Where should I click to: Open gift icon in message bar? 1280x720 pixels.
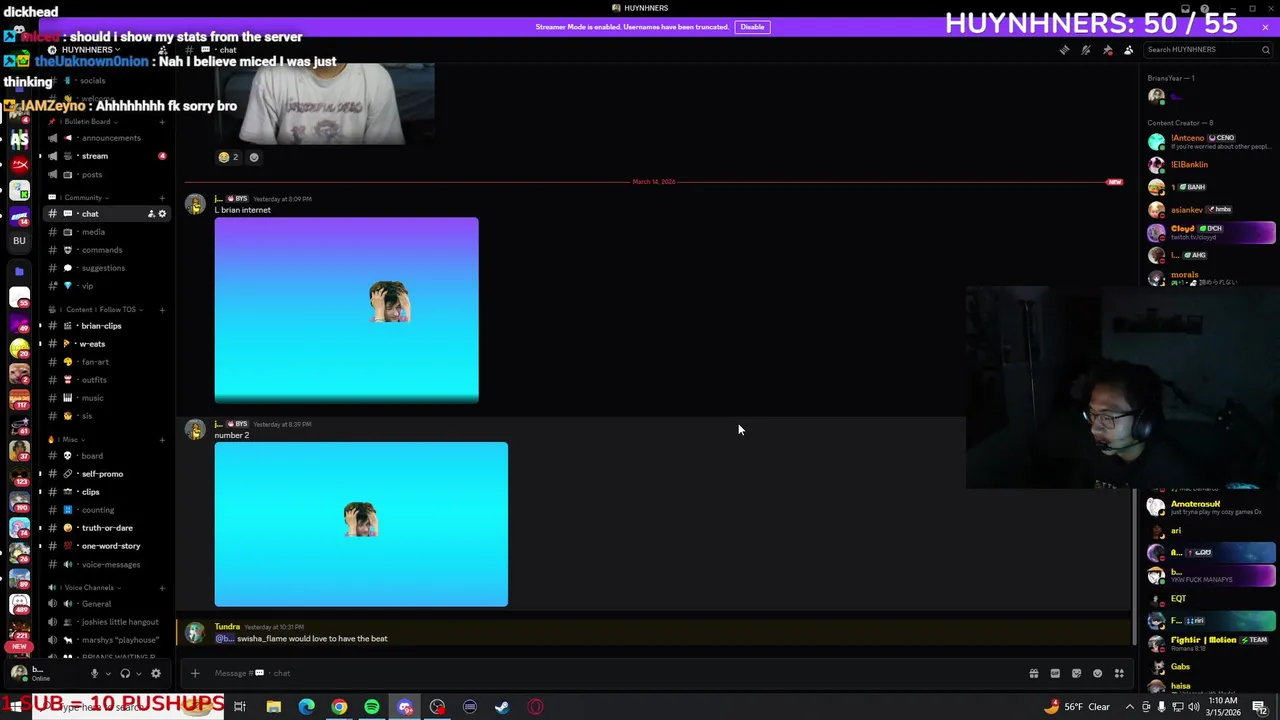[1034, 674]
